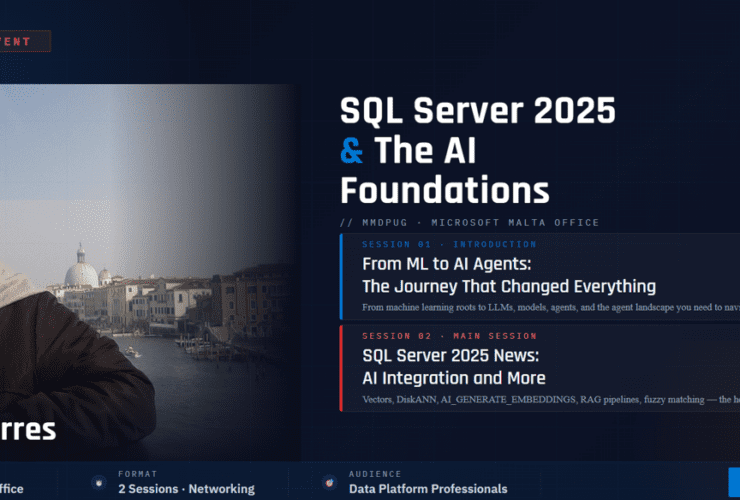Click the speaker name ending in rres
This screenshot has height=500, width=740.
(x=28, y=430)
